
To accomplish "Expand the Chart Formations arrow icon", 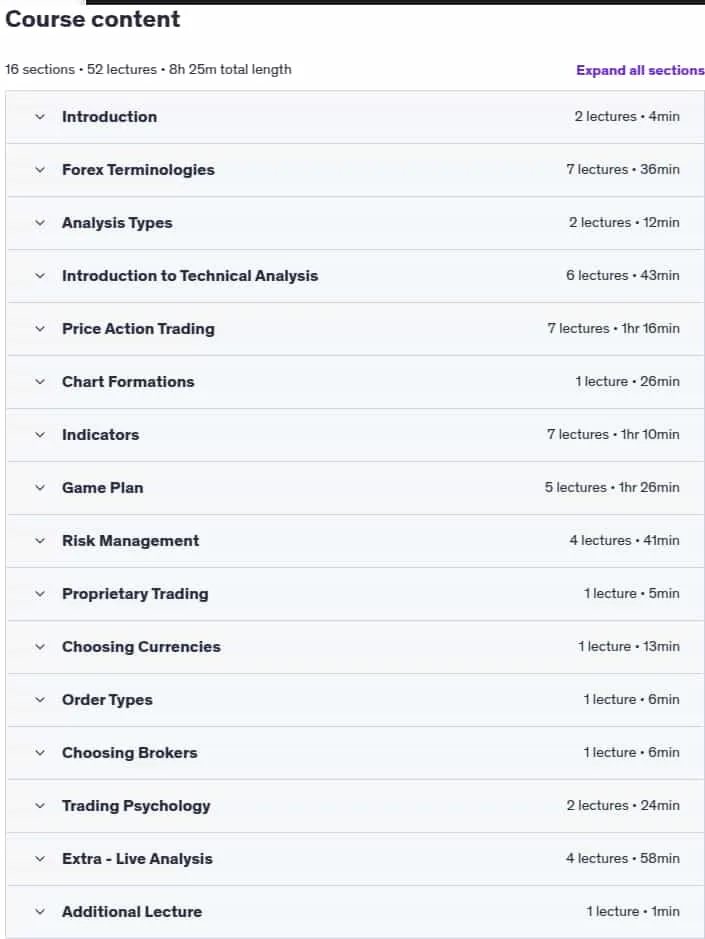I will [x=40, y=382].
